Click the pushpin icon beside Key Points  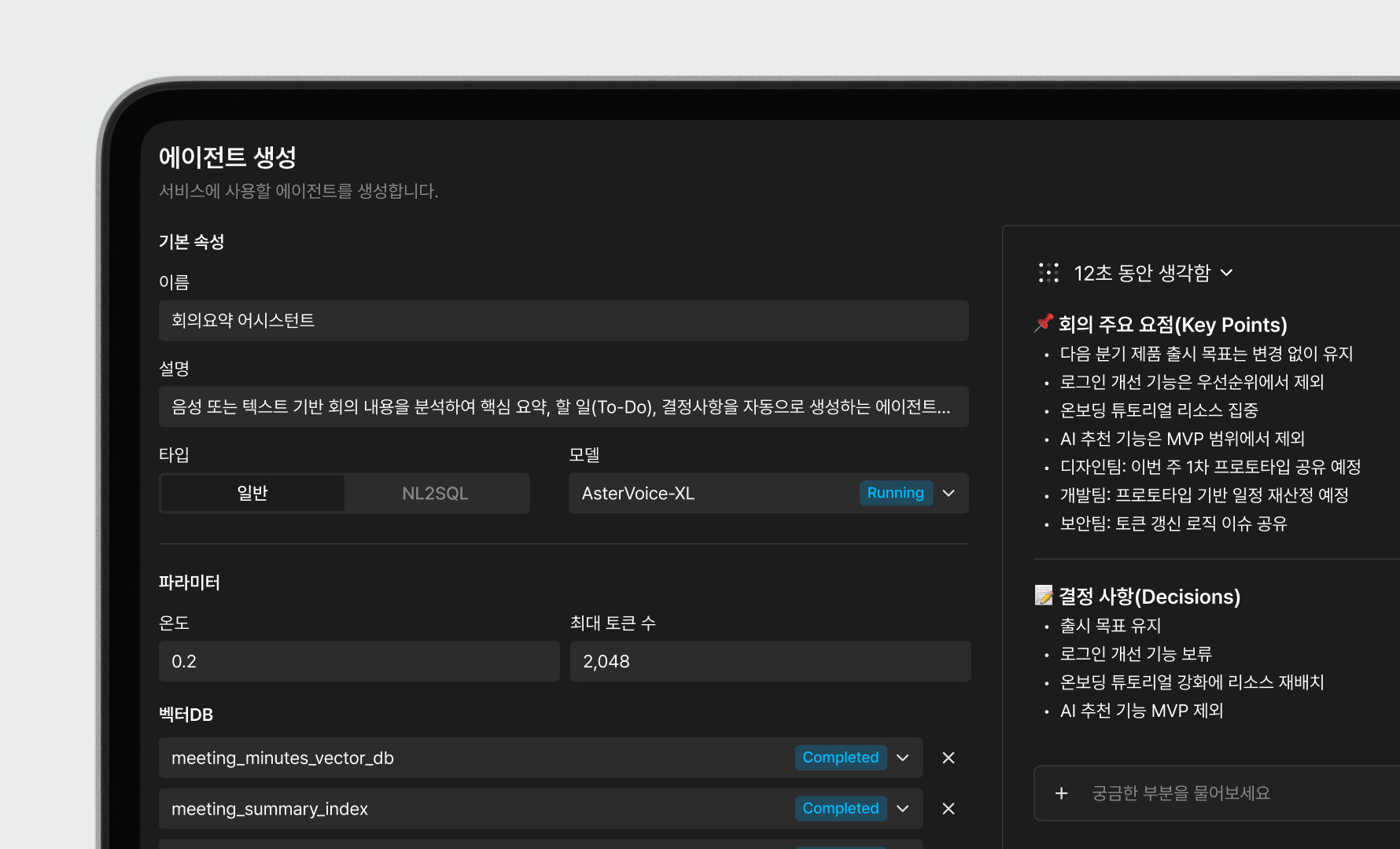(x=1044, y=323)
